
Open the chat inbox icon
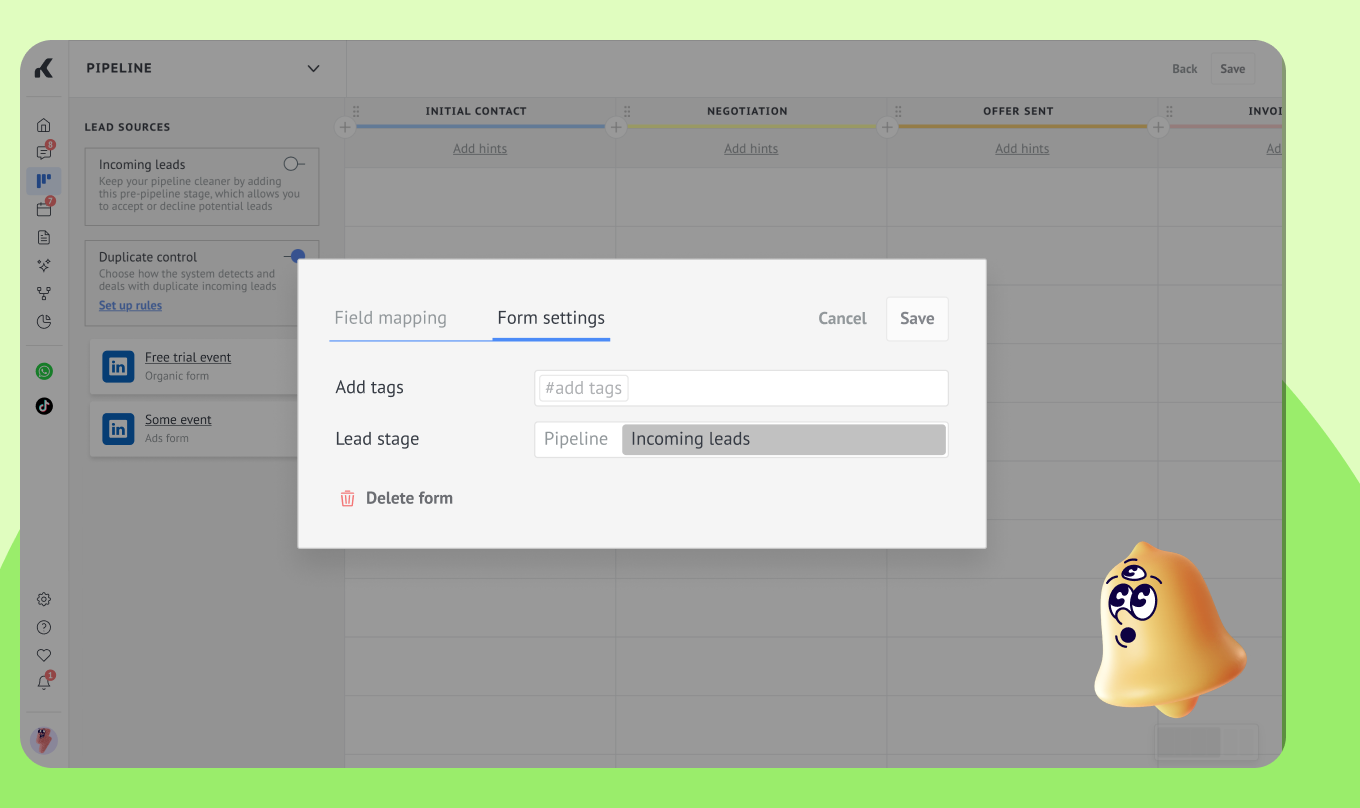[43, 153]
